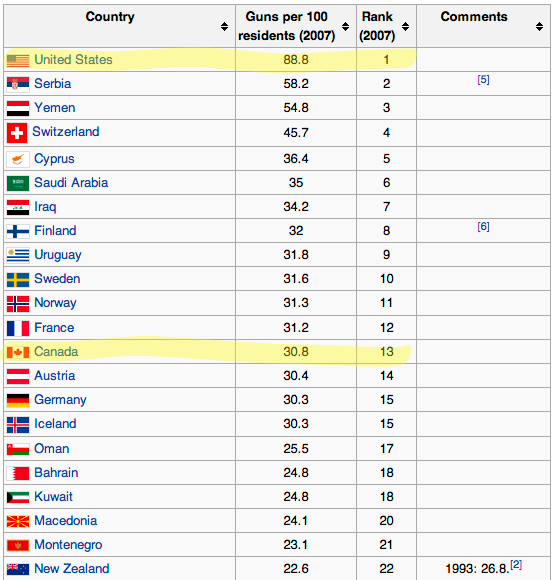This screenshot has height=580, width=553.
Task: Click the Germany flag icon
Action: [x=18, y=400]
